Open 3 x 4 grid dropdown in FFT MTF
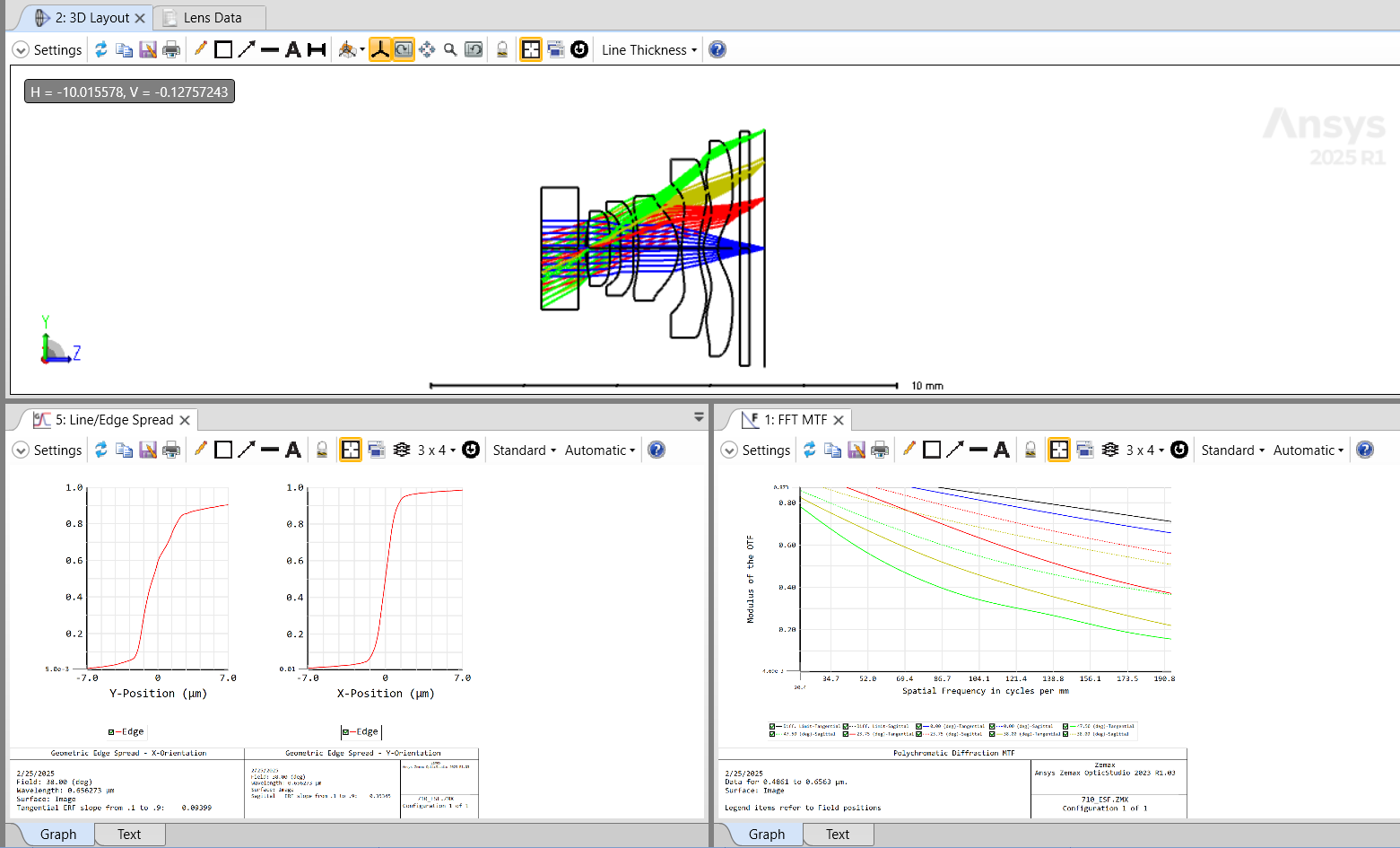Viewport: 1400px width, 848px height. (1145, 450)
